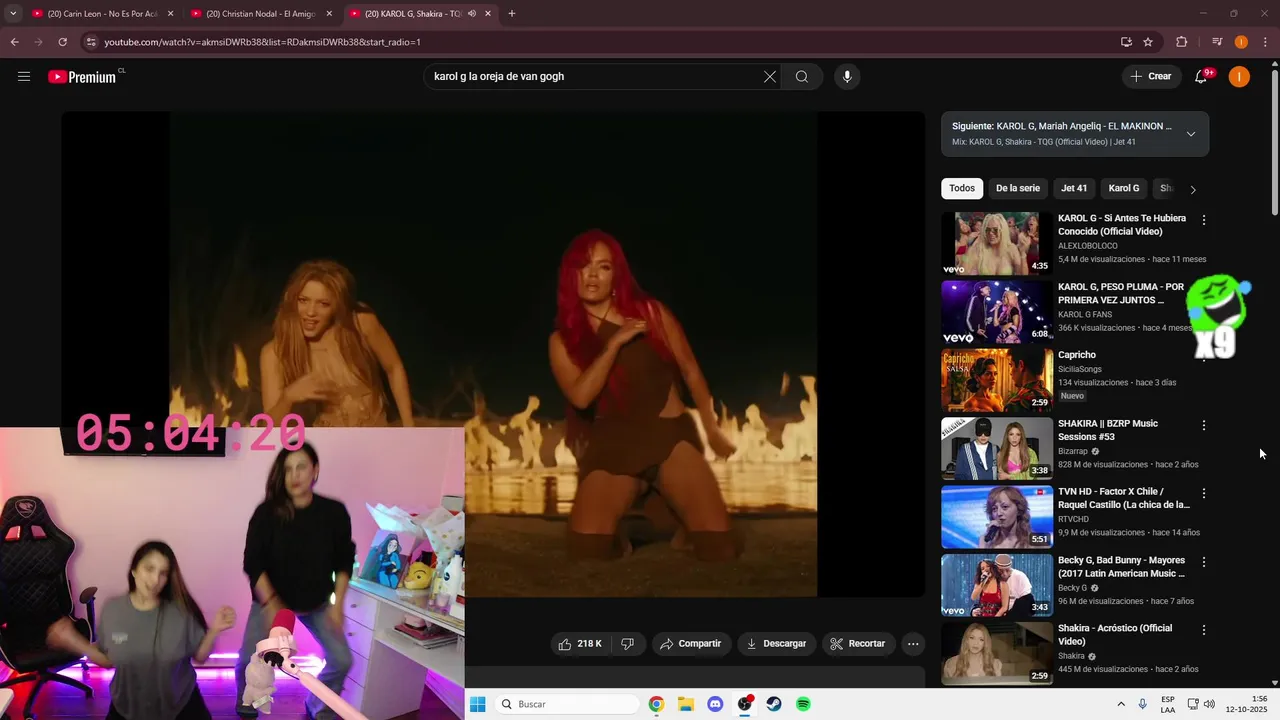
Task: Go back in browser history
Action: (x=14, y=42)
